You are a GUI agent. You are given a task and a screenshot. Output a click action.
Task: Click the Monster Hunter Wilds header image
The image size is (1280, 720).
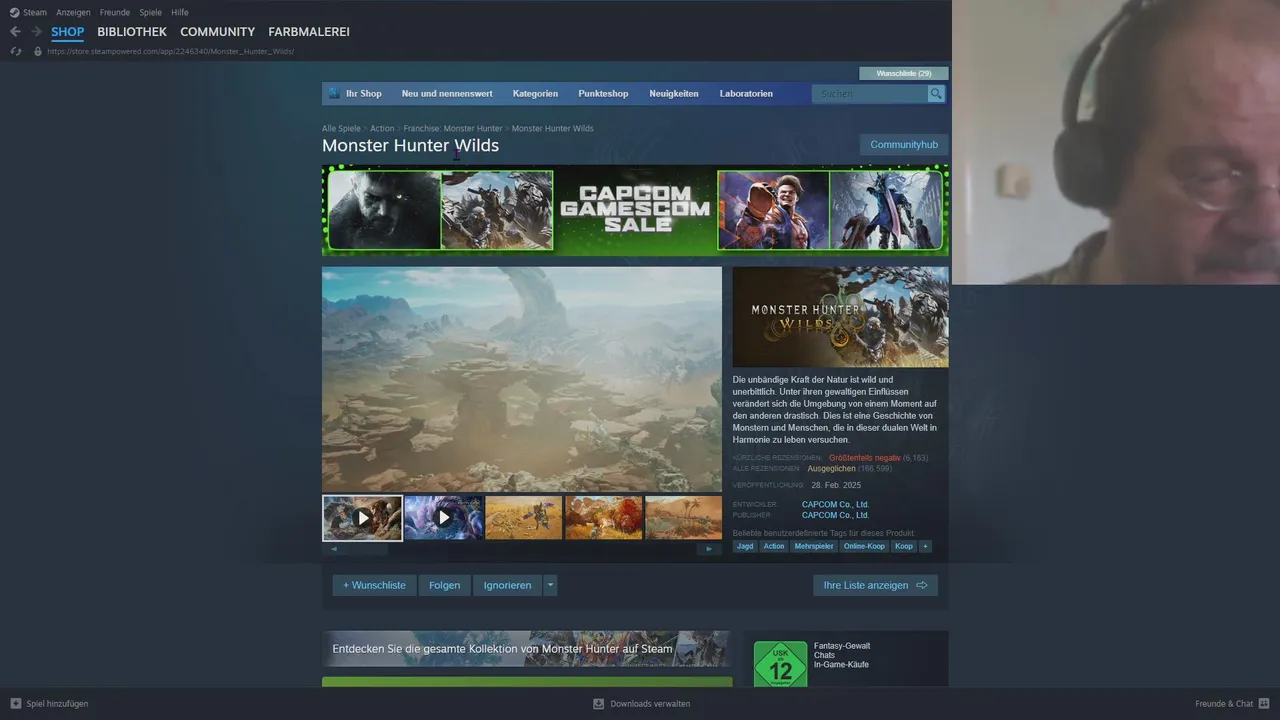click(841, 317)
